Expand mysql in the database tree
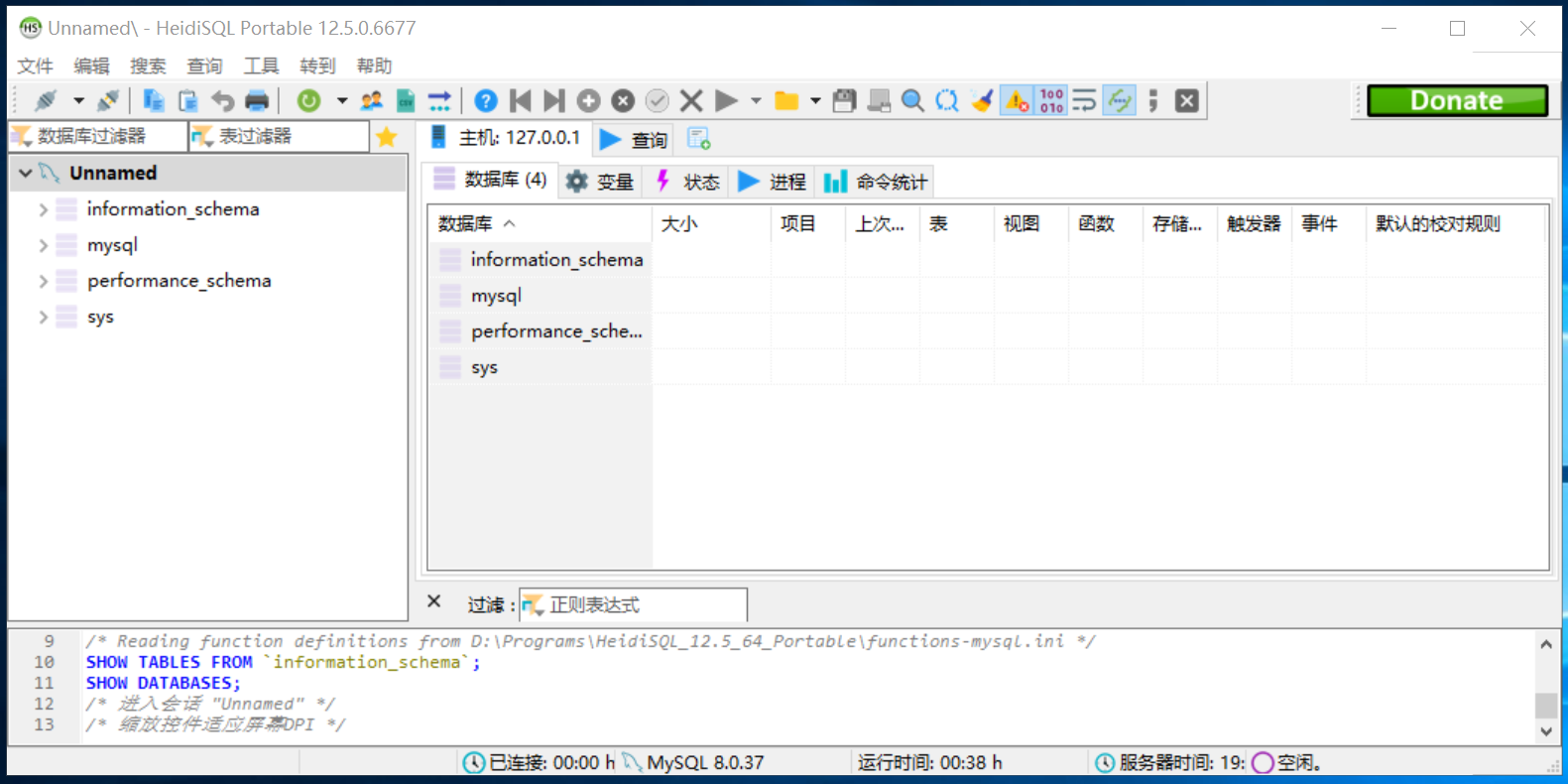This screenshot has width=1568, height=784. point(43,245)
